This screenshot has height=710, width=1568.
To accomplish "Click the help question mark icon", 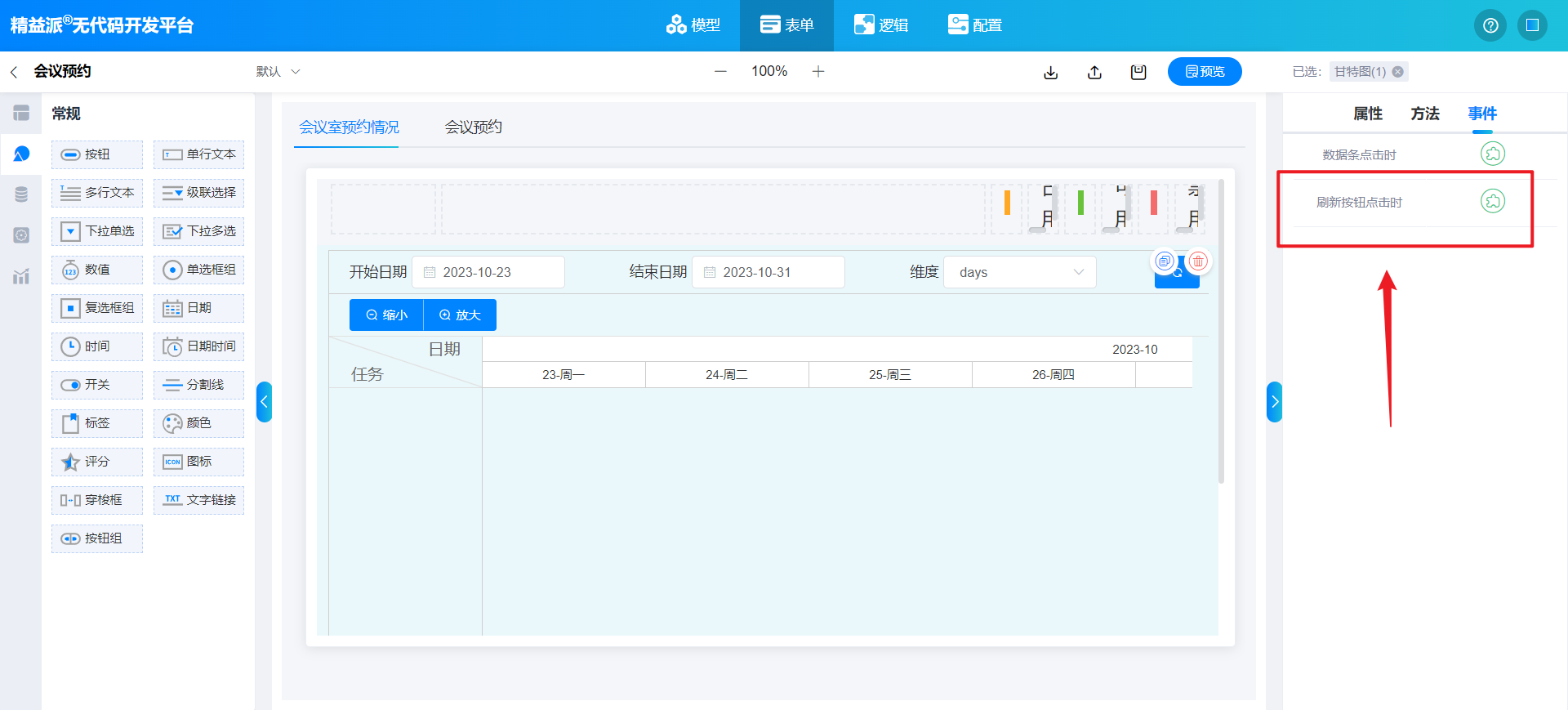I will tap(1490, 25).
